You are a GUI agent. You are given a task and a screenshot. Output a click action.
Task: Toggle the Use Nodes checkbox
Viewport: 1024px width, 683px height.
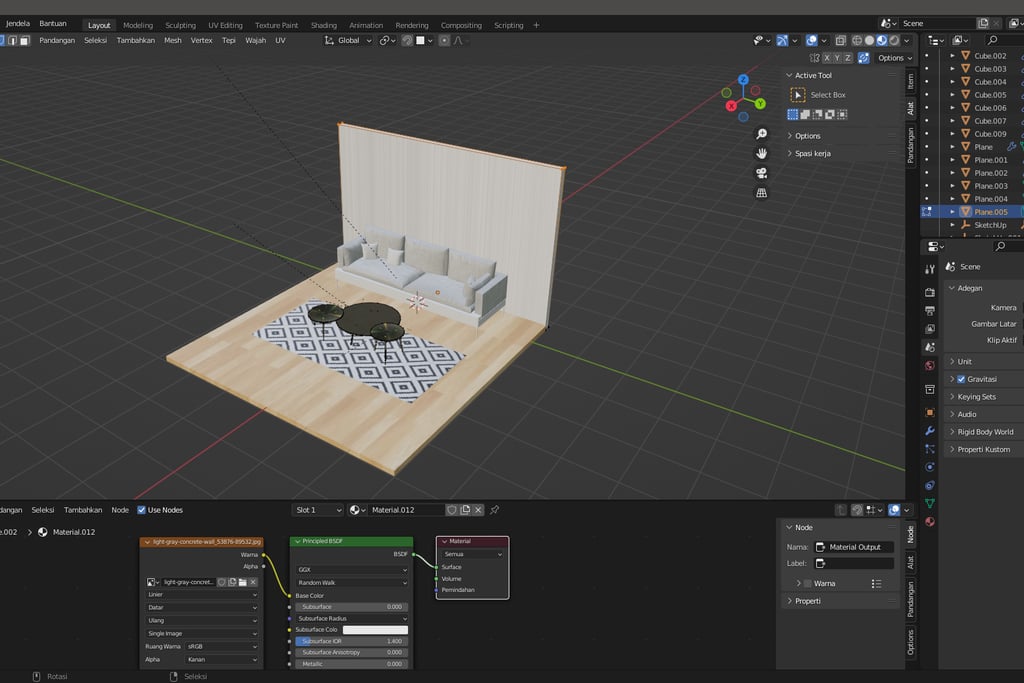tap(141, 510)
